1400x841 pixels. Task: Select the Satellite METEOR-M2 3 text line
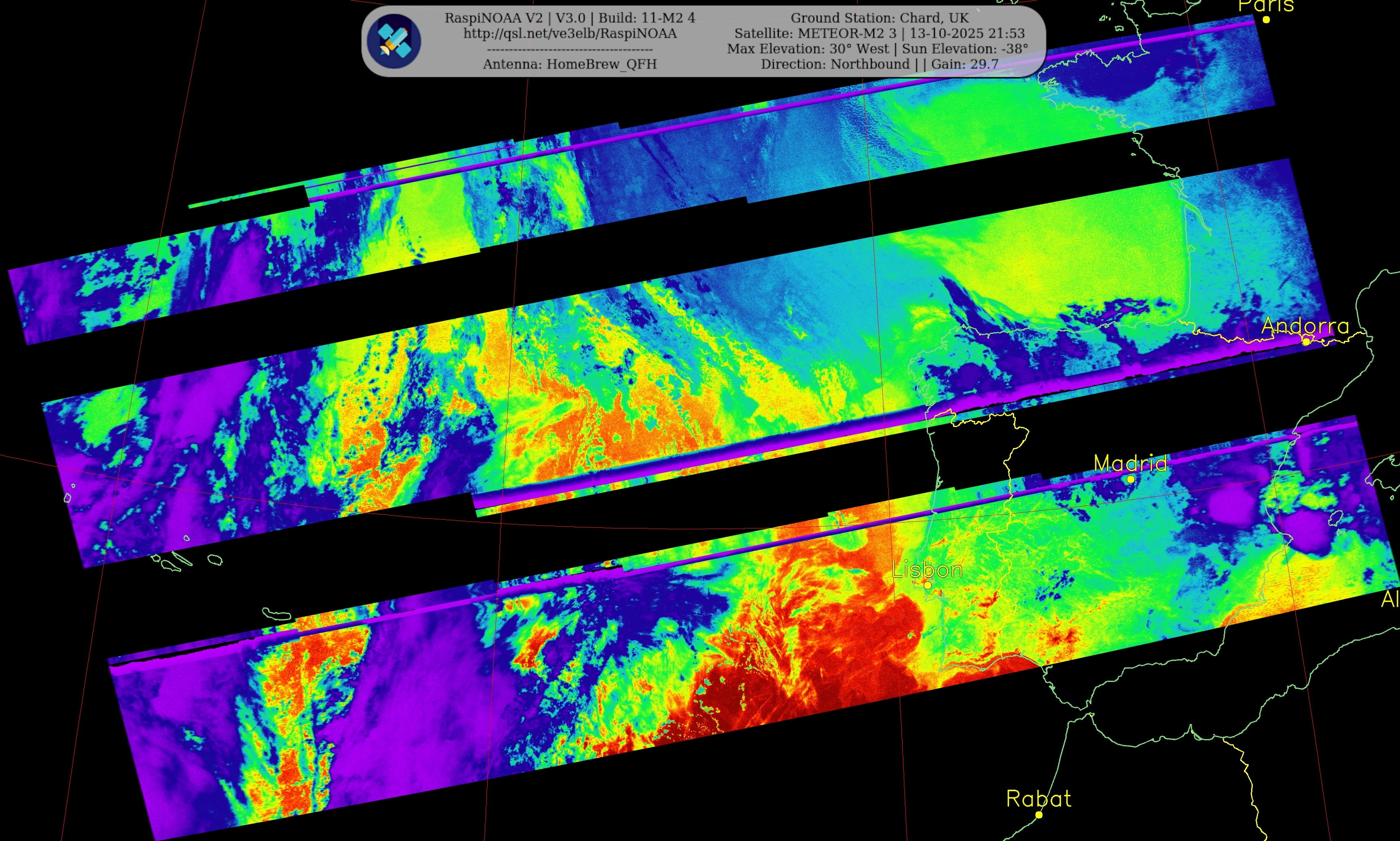click(879, 34)
